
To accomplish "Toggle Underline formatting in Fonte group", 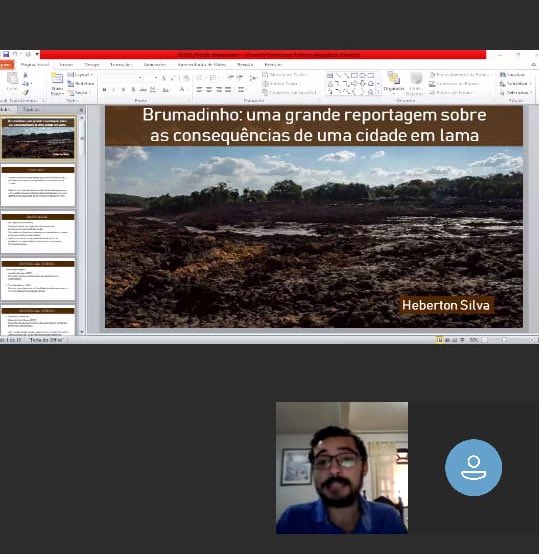I will (x=123, y=90).
